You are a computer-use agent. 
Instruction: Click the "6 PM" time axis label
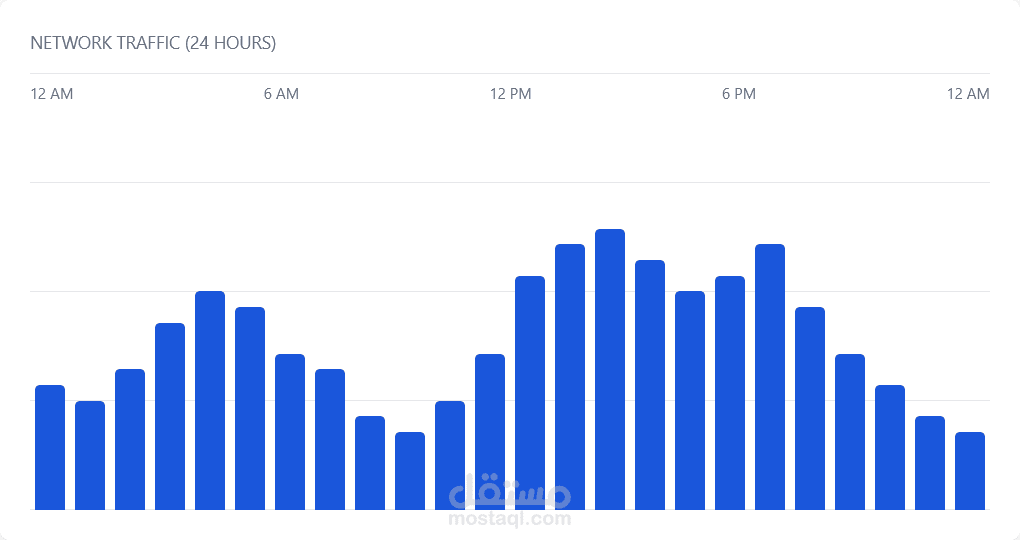tap(738, 94)
